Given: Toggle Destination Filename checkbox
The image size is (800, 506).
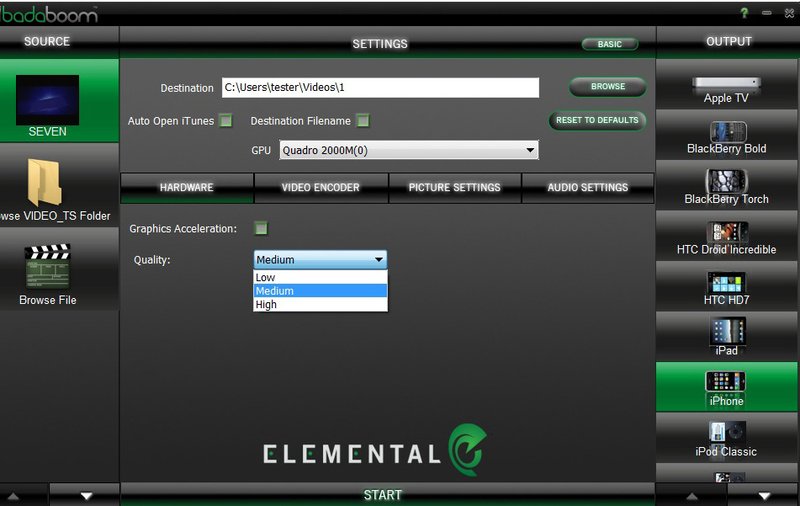Looking at the screenshot, I should click(x=363, y=121).
